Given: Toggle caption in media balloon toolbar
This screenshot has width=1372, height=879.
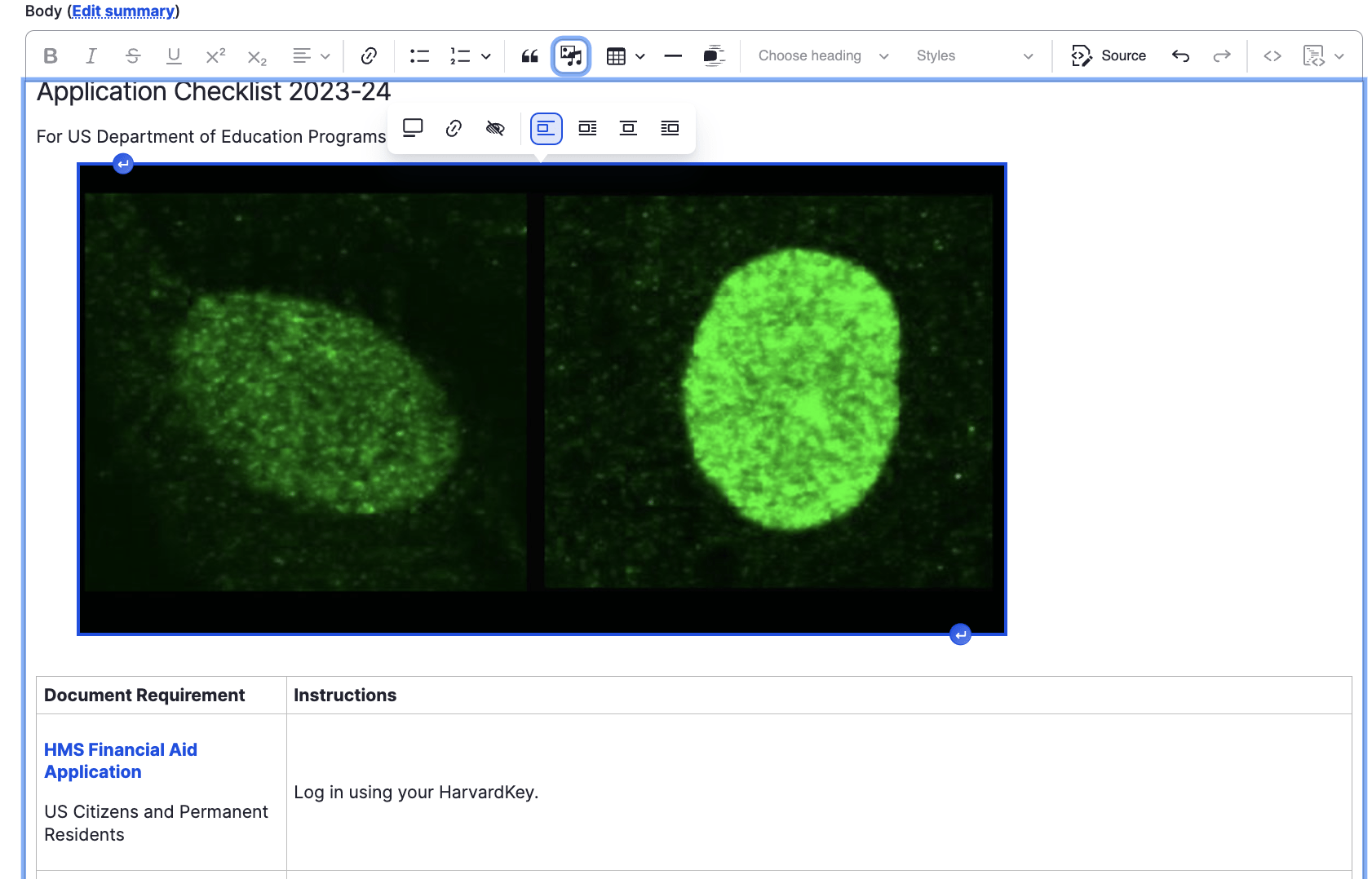Looking at the screenshot, I should tap(413, 128).
